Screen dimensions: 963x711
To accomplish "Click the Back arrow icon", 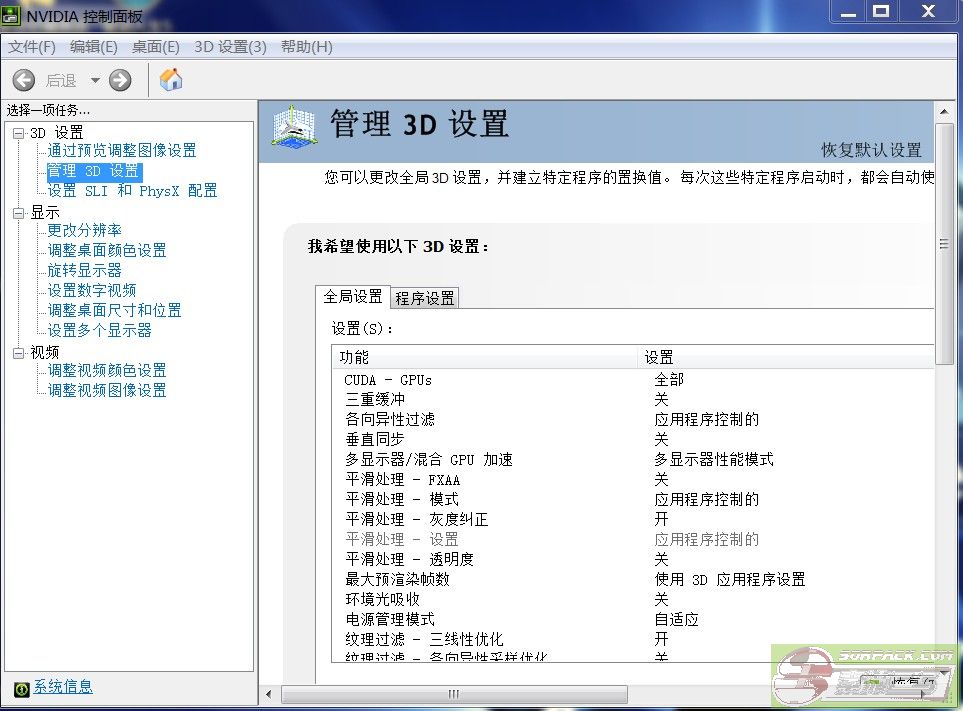I will (24, 80).
